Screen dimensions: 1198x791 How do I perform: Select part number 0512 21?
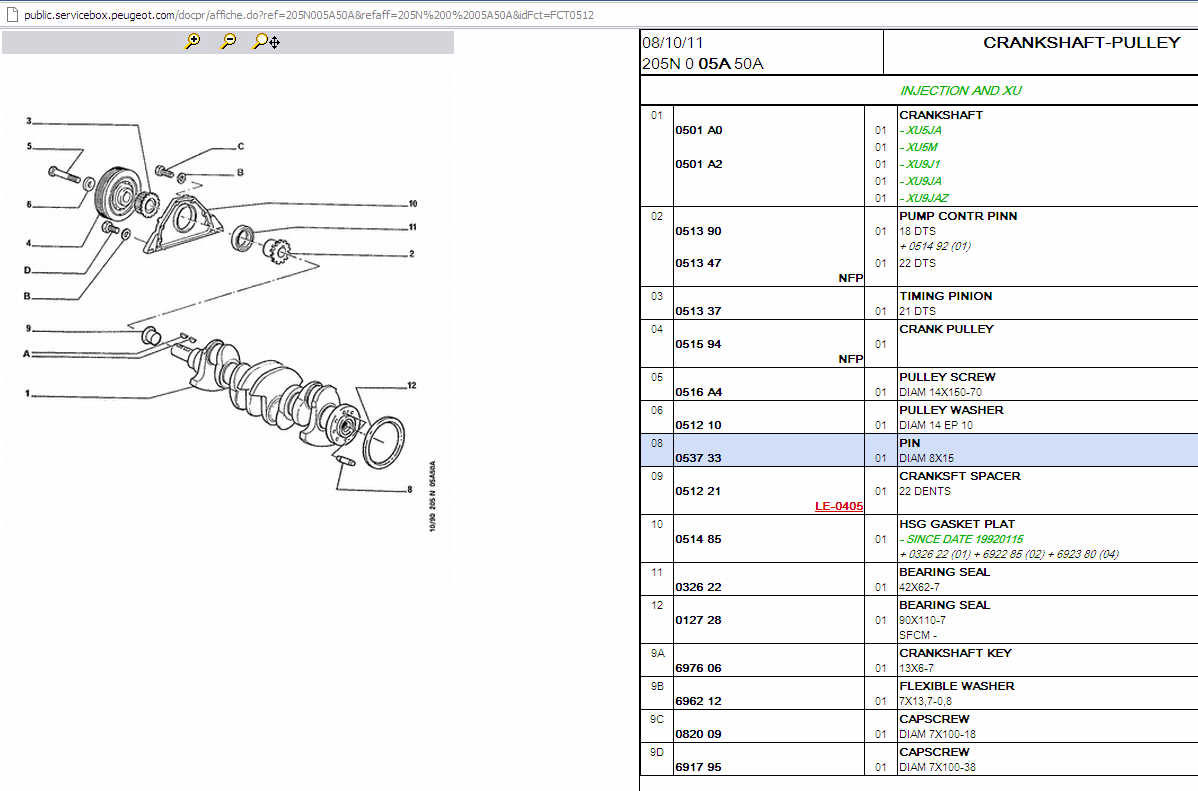tap(698, 491)
